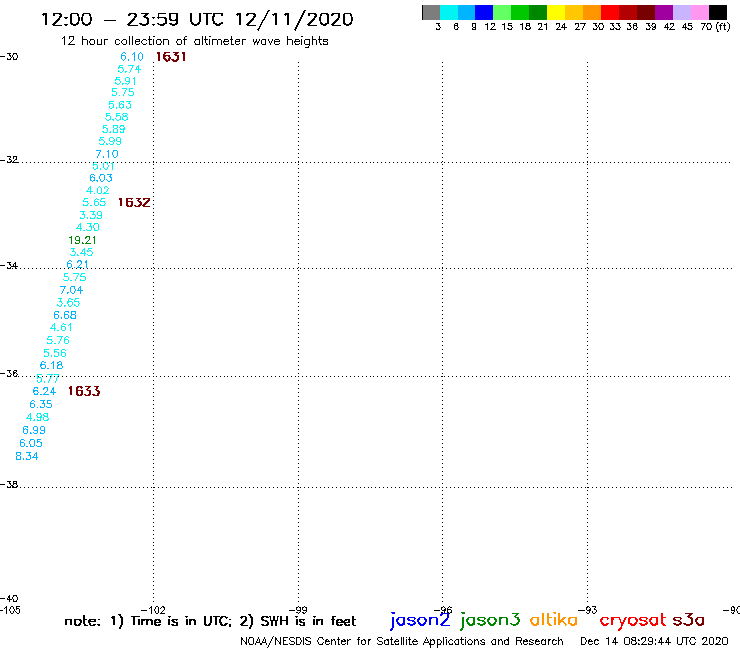Click the 6.24 value beside pass 1633
This screenshot has height=650, width=740.
pyautogui.click(x=44, y=391)
